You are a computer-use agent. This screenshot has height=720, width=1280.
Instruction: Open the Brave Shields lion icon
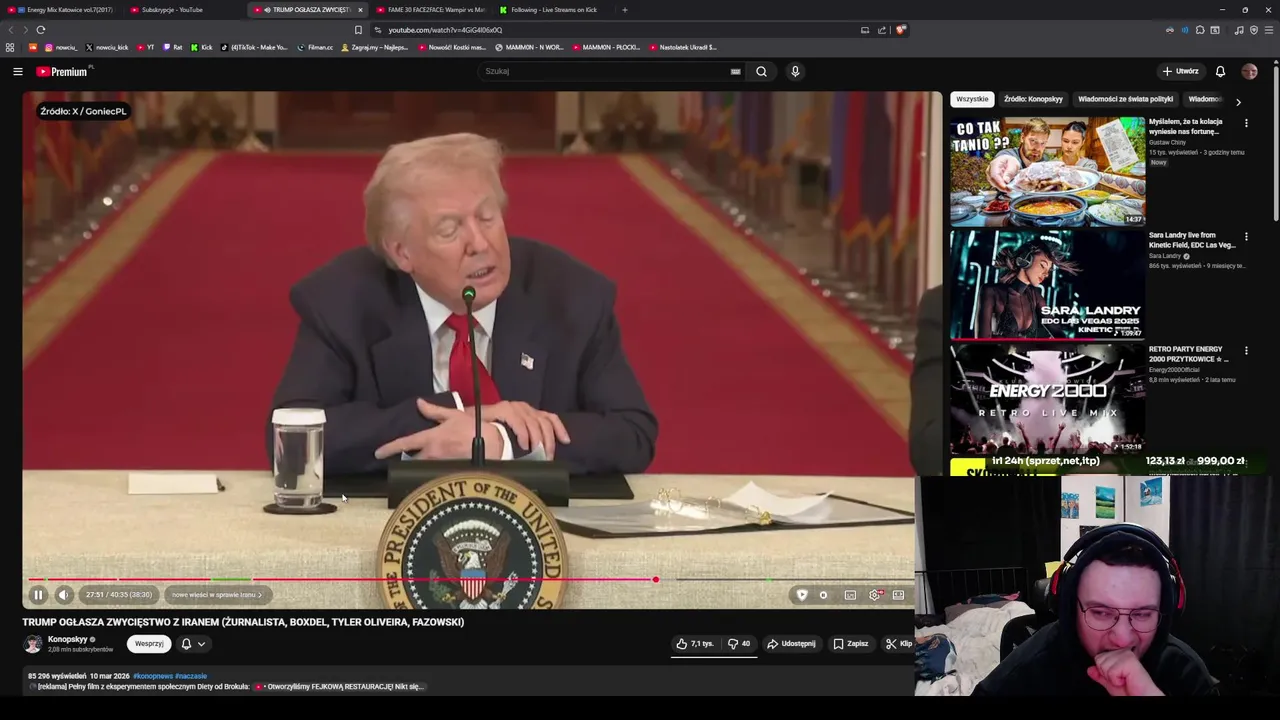pyautogui.click(x=901, y=30)
